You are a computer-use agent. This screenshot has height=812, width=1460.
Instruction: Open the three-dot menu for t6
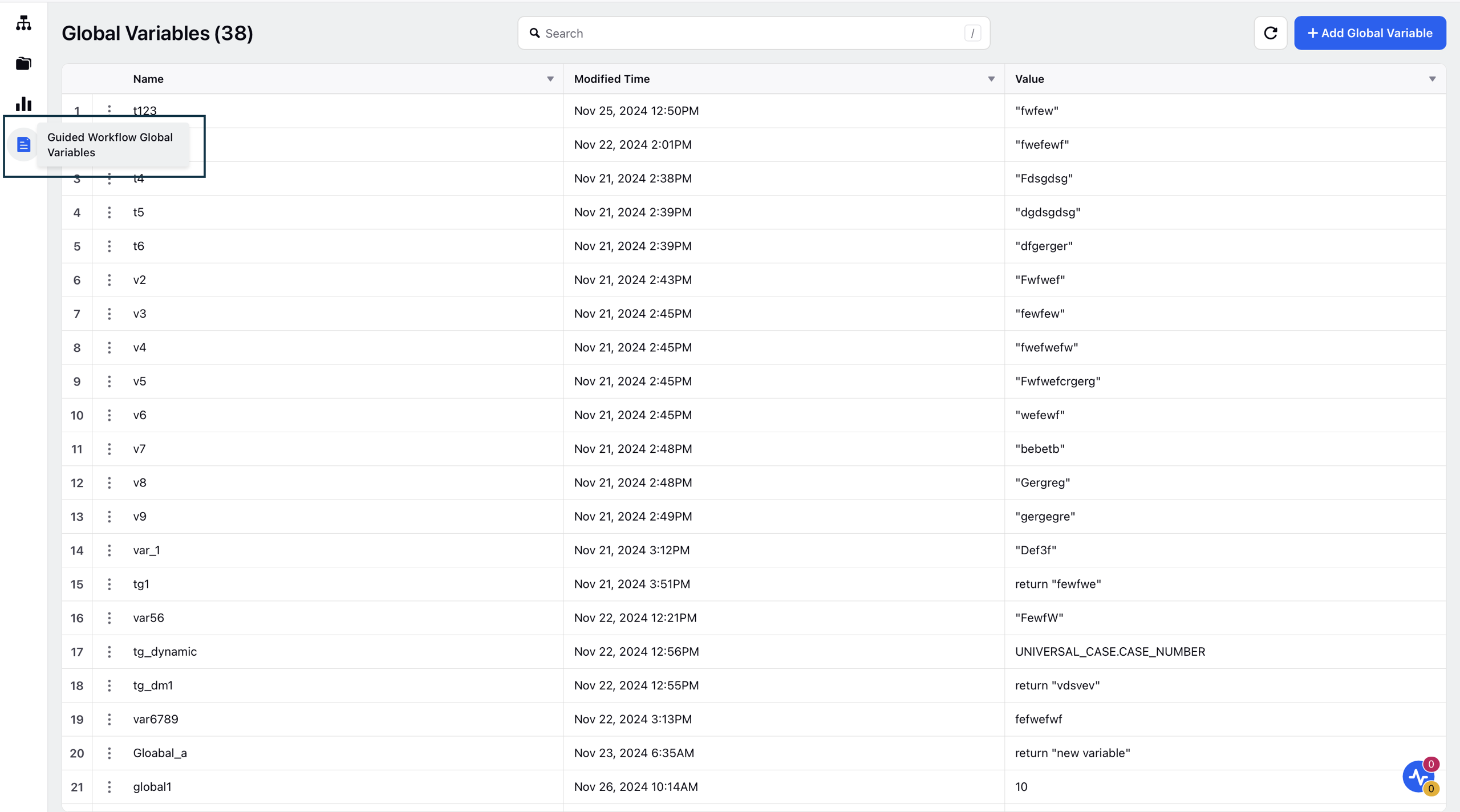pyautogui.click(x=109, y=246)
